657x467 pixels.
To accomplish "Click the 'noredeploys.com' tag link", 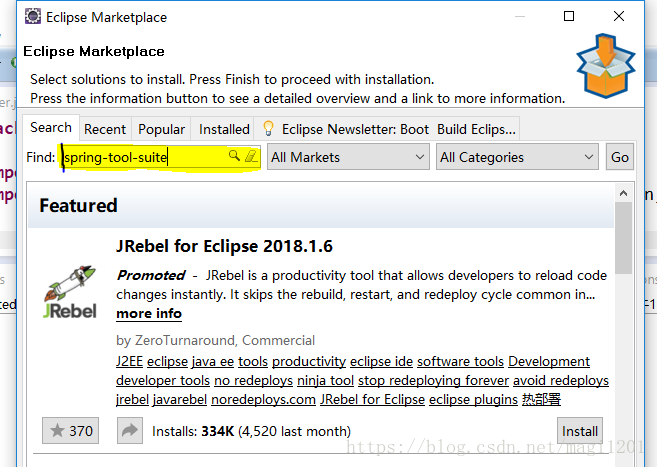I will coord(264,399).
